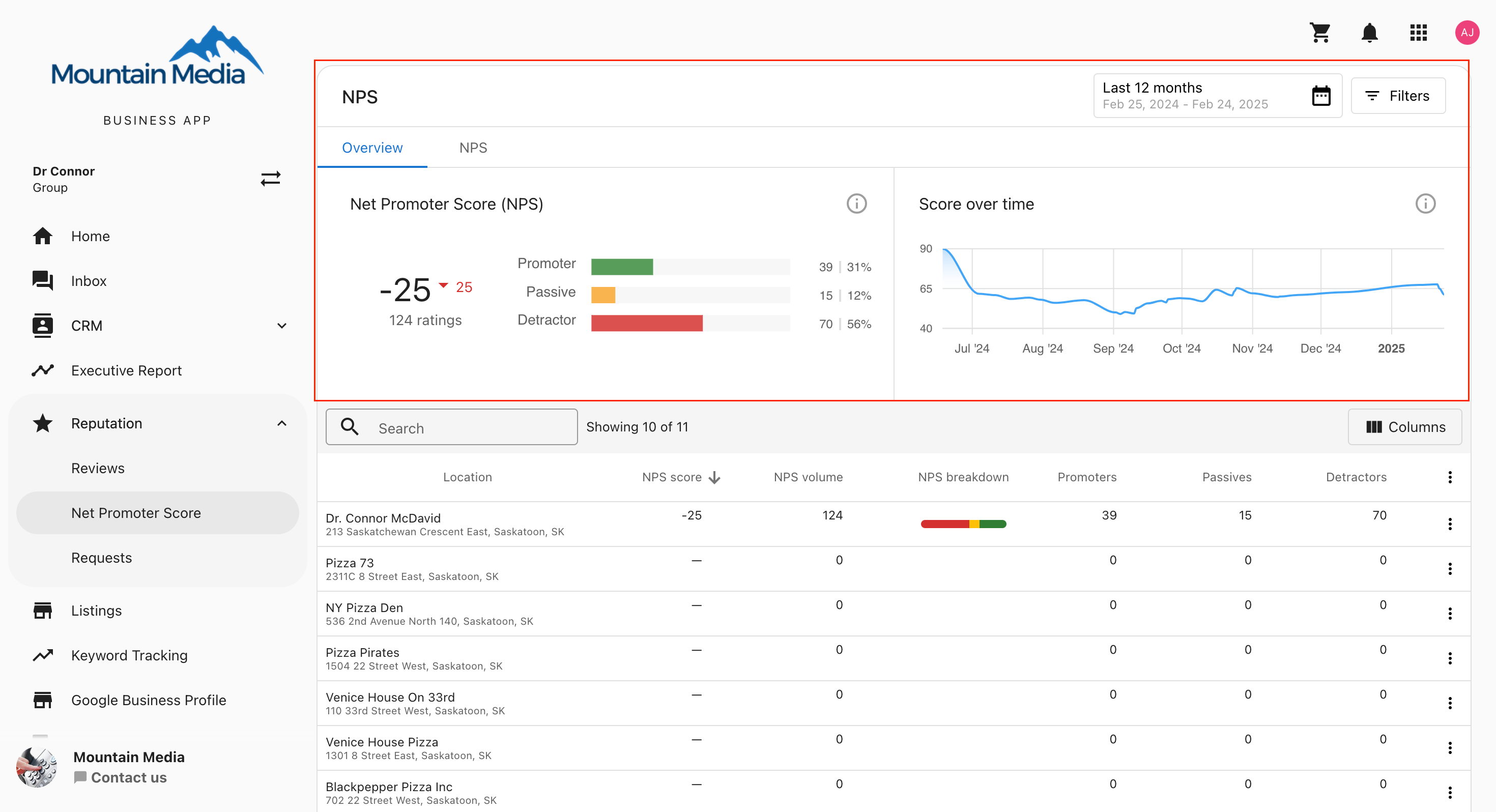This screenshot has height=812, width=1496.
Task: Click the Contact us link
Action: pyautogui.click(x=120, y=778)
